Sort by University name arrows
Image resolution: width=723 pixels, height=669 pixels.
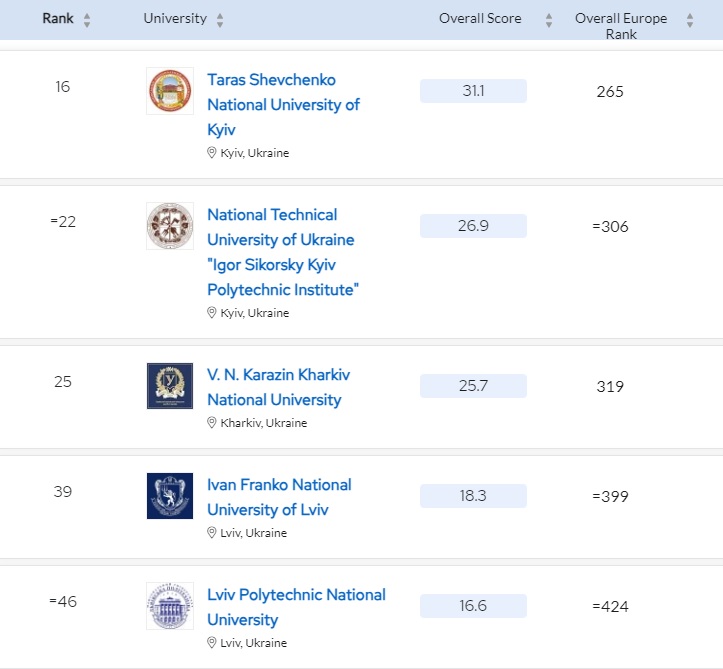pos(220,20)
